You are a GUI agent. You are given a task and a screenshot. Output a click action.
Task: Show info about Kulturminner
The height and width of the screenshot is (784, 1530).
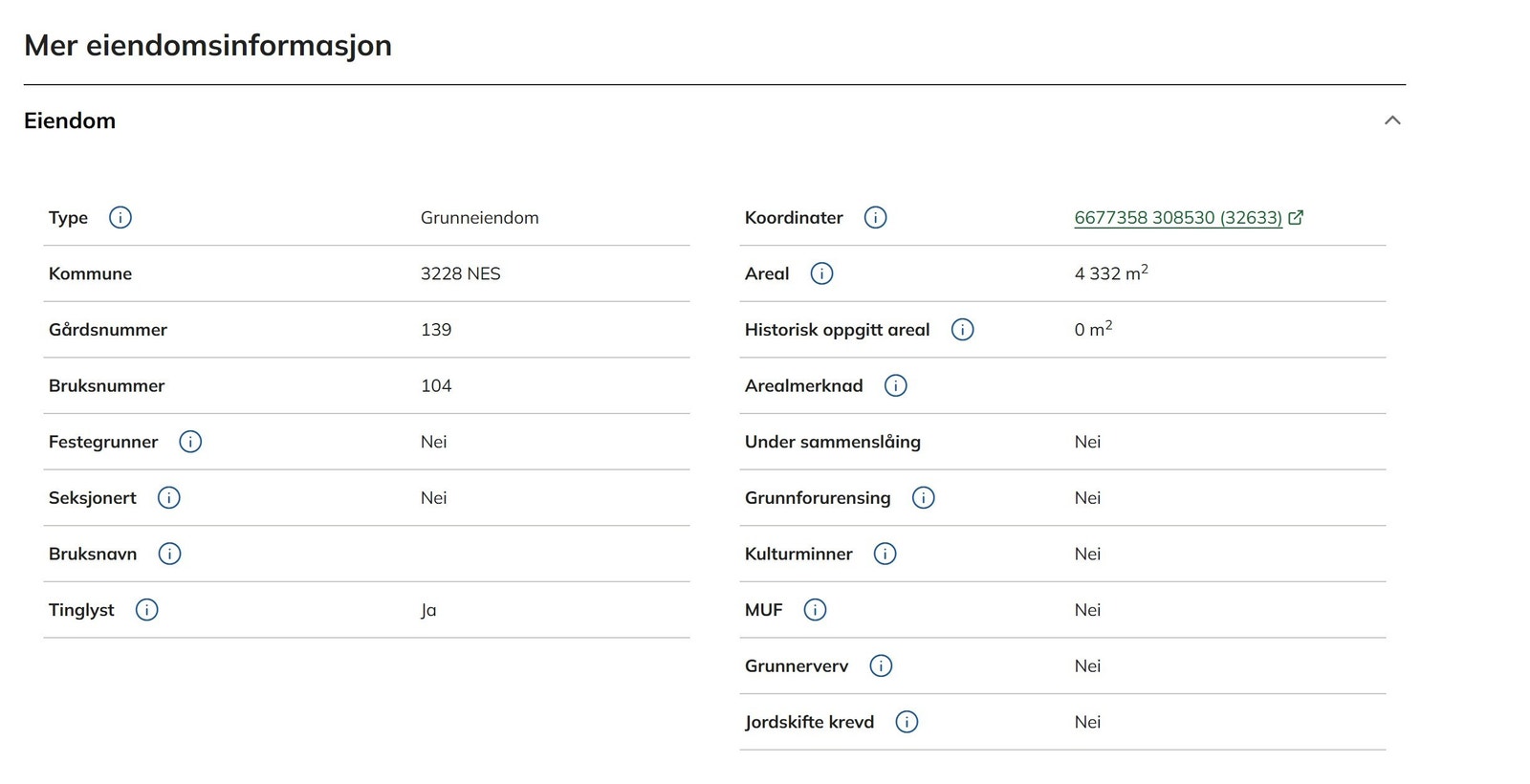point(885,555)
